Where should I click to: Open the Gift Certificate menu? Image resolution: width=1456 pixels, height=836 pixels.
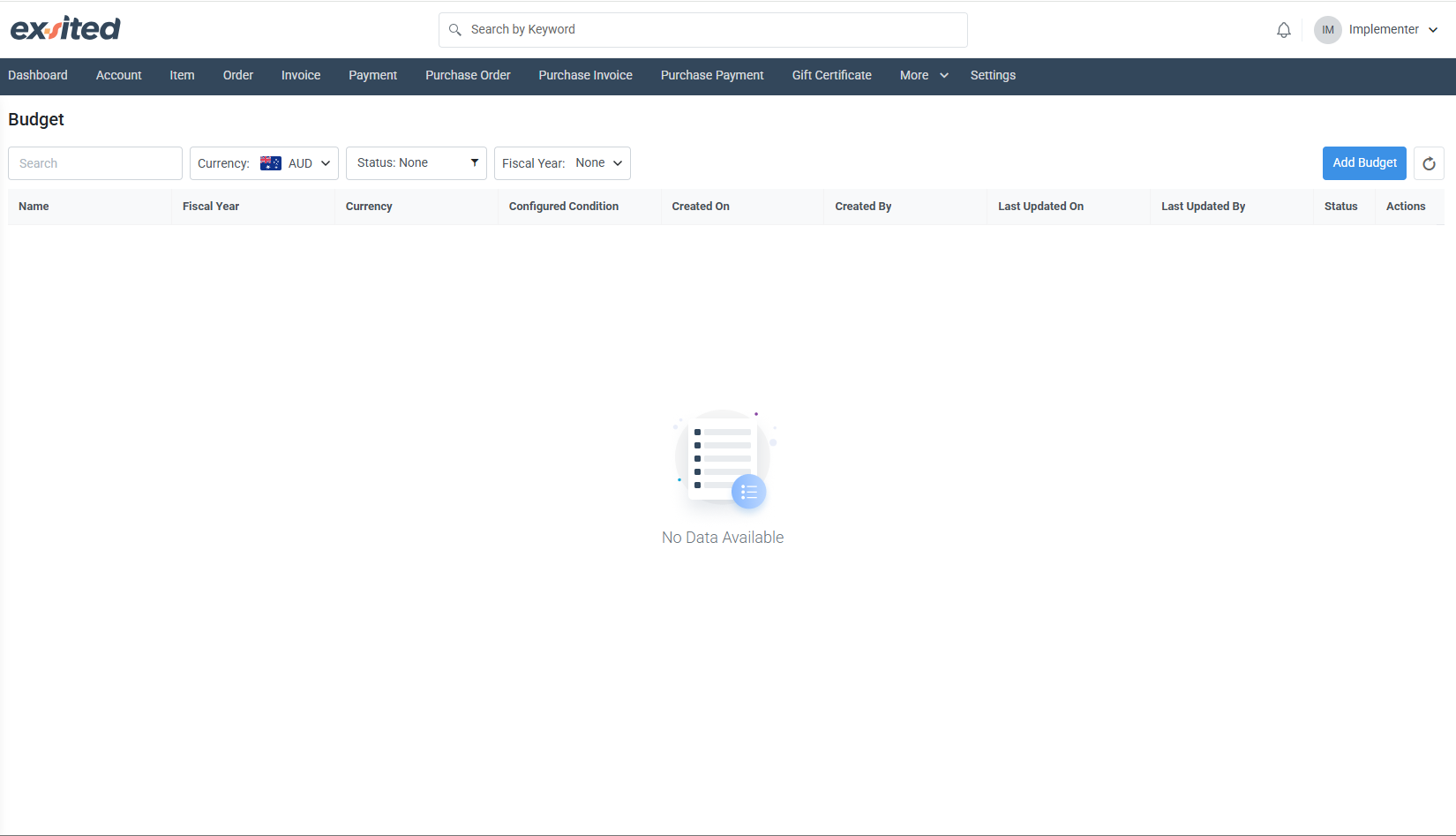click(832, 76)
